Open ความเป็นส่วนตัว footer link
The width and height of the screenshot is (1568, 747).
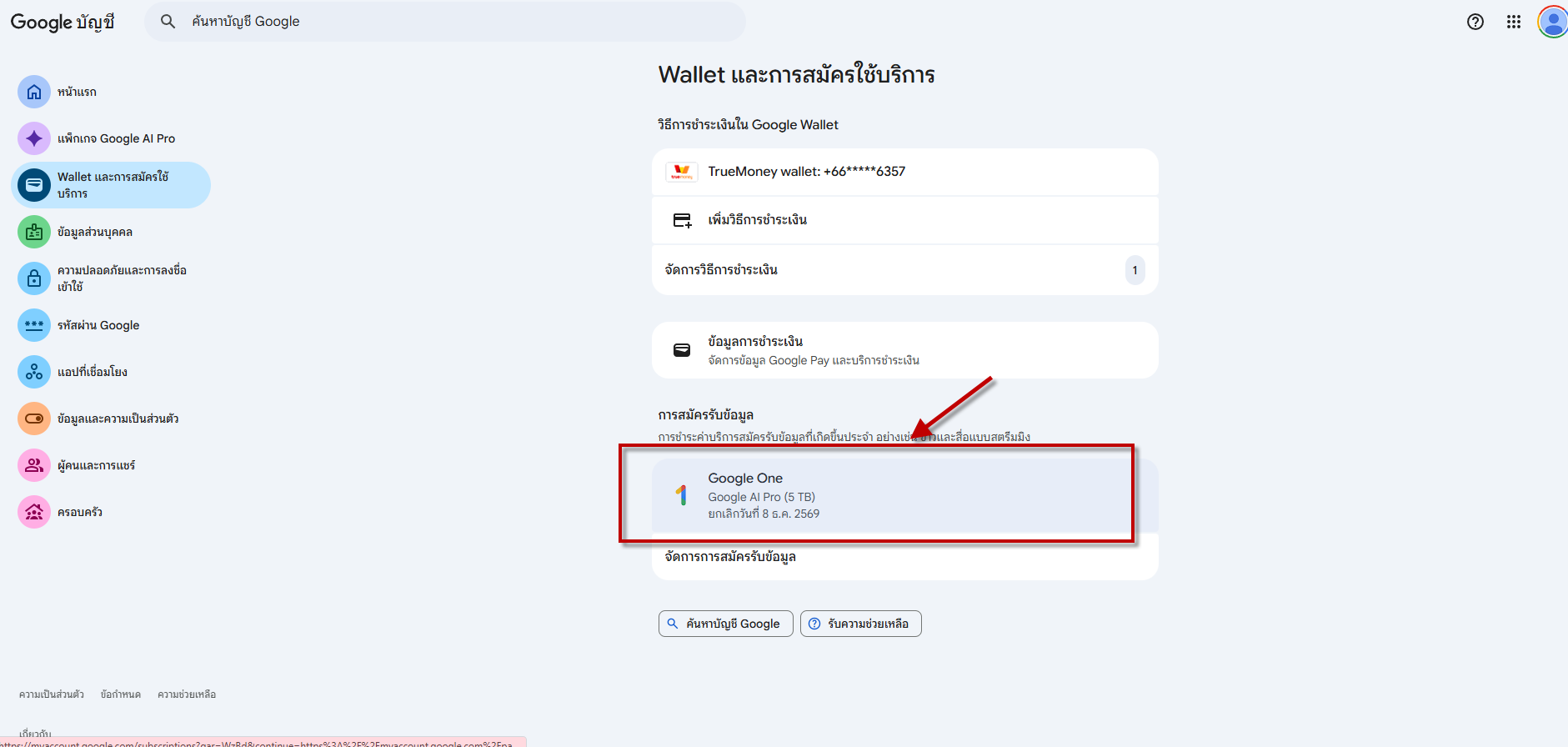[x=52, y=694]
